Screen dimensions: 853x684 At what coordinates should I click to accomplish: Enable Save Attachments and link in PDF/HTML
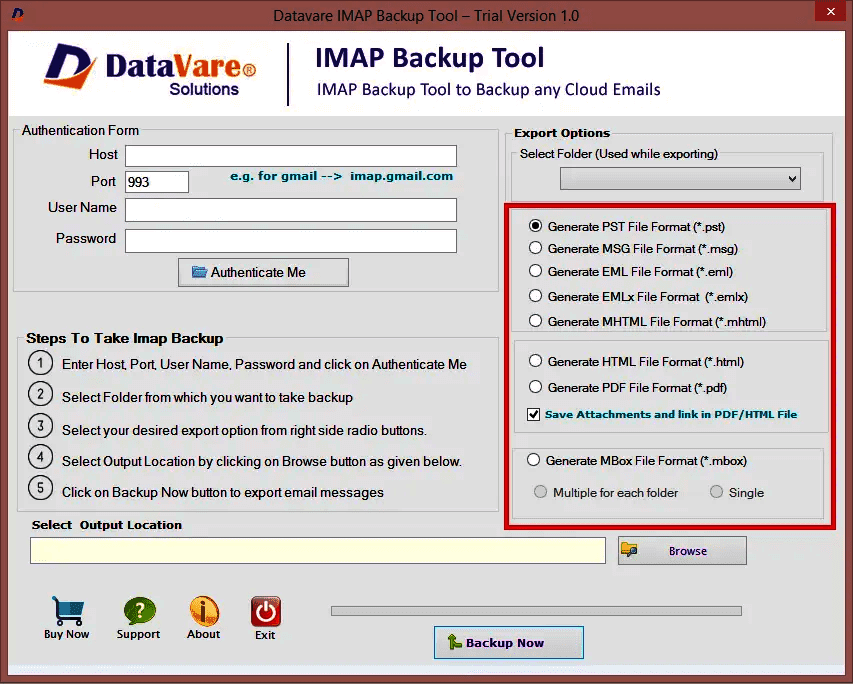click(x=536, y=415)
